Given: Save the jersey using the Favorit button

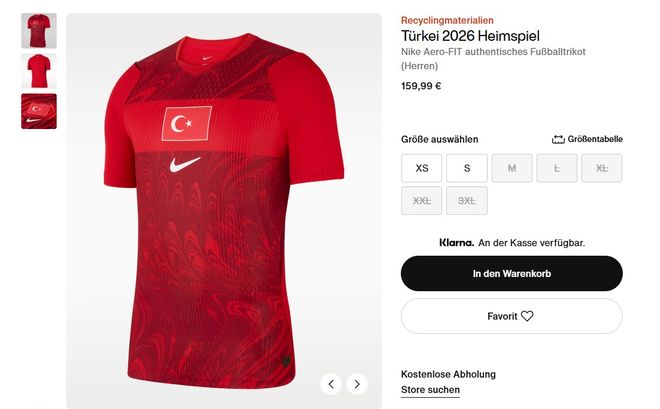Looking at the screenshot, I should coord(512,316).
